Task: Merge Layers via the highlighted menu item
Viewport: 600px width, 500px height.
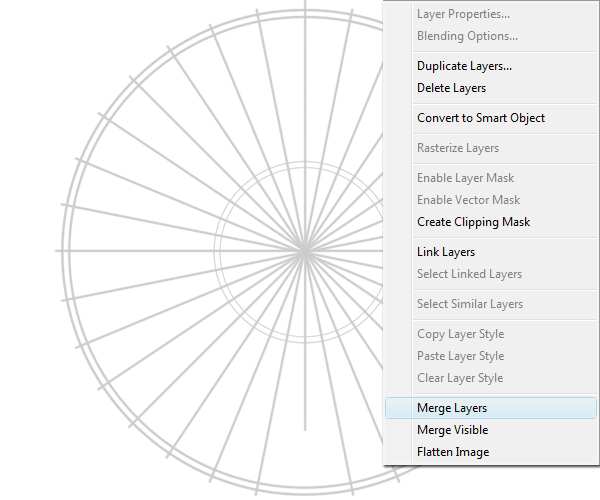Action: (x=452, y=408)
